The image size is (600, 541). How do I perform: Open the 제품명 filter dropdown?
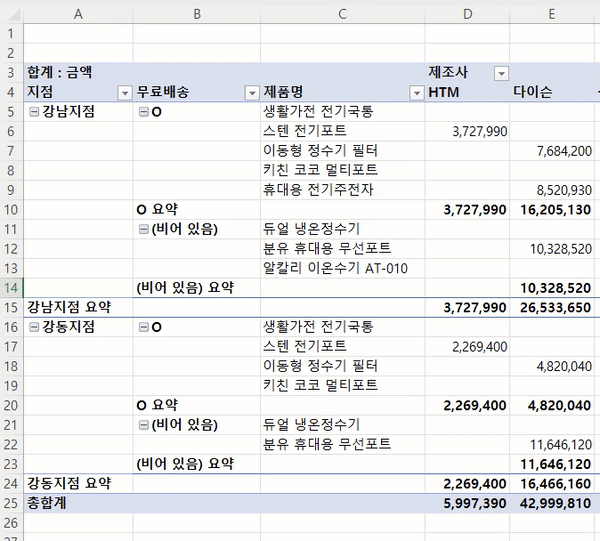point(417,93)
